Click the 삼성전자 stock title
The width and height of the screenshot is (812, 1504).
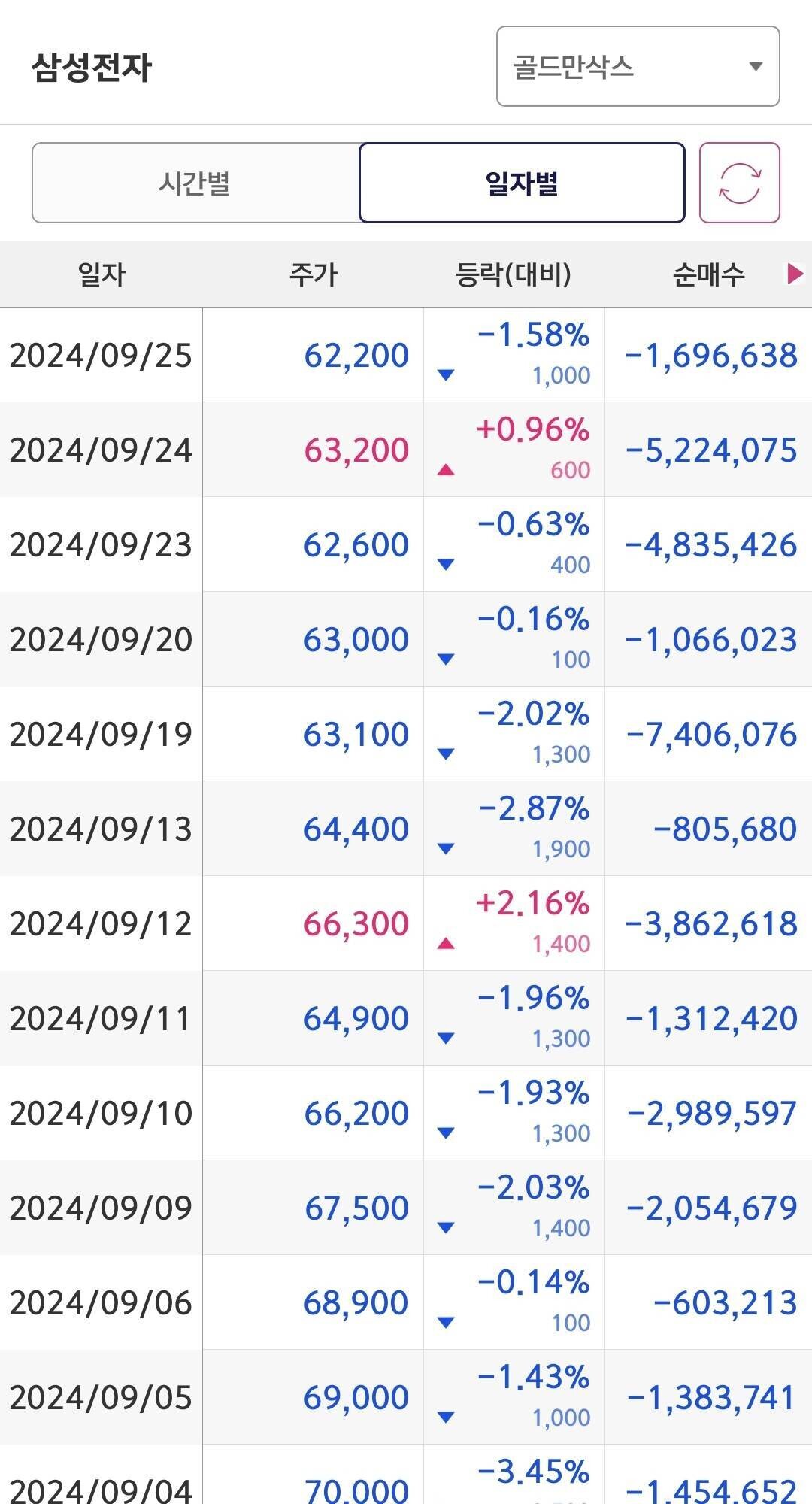pos(92,67)
